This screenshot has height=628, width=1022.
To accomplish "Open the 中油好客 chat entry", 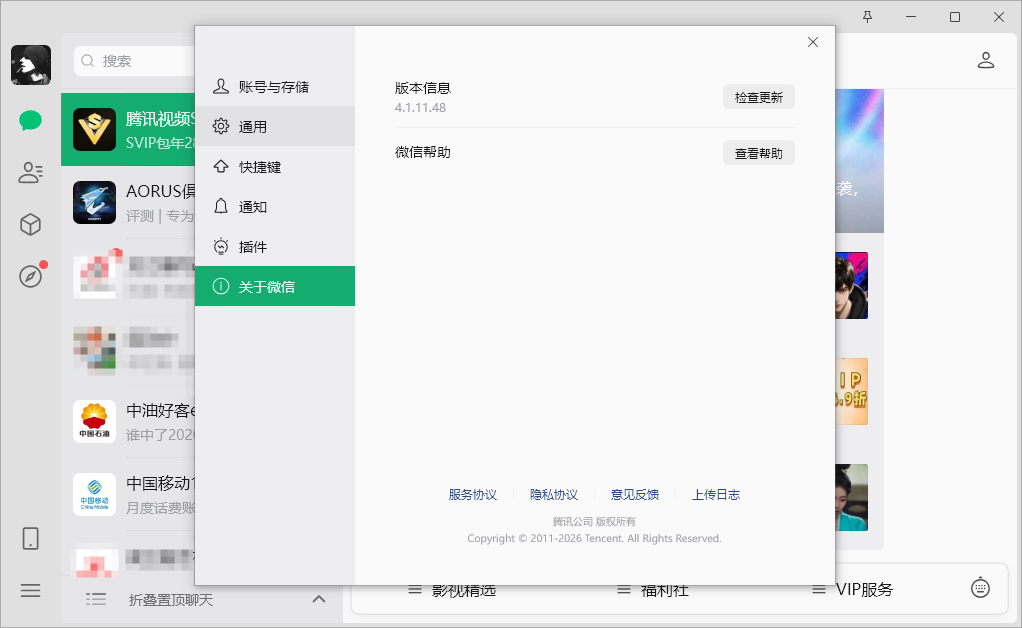I will click(x=128, y=421).
